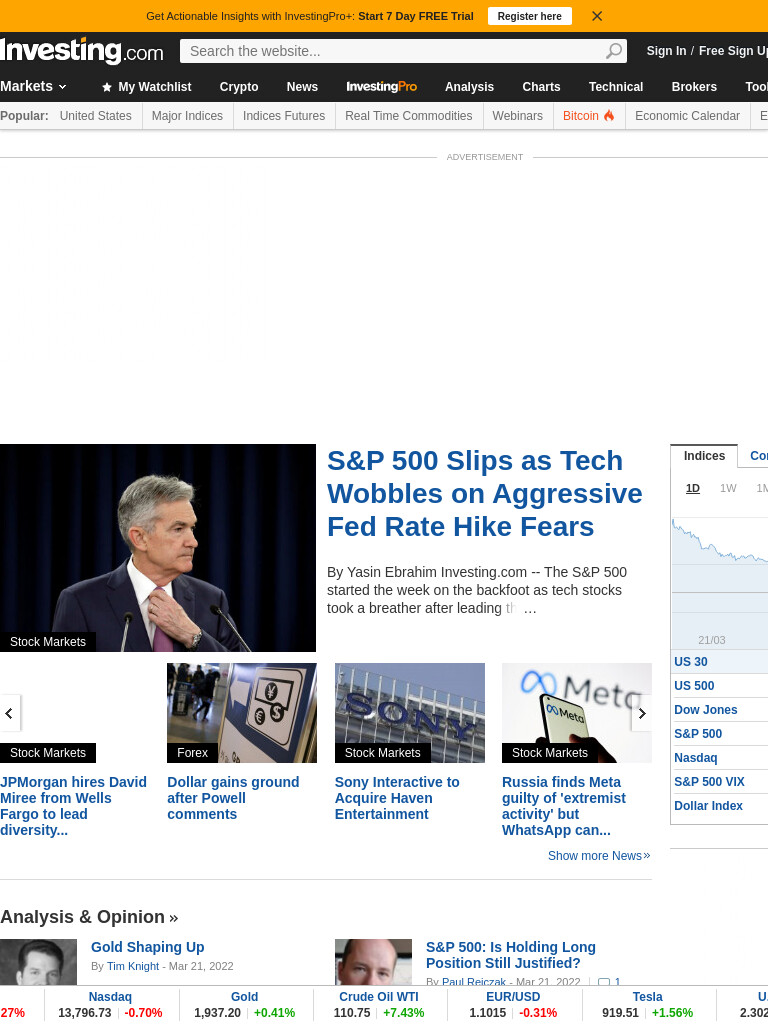This screenshot has width=768, height=1024.
Task: Select the 1W chart timeframe
Action: (x=728, y=488)
